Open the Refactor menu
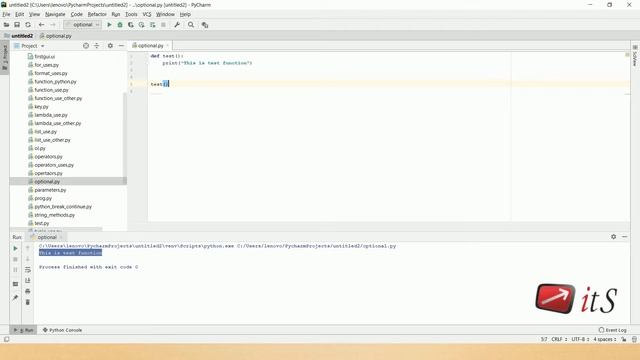Viewport: 640px width, 360px height. [97, 14]
